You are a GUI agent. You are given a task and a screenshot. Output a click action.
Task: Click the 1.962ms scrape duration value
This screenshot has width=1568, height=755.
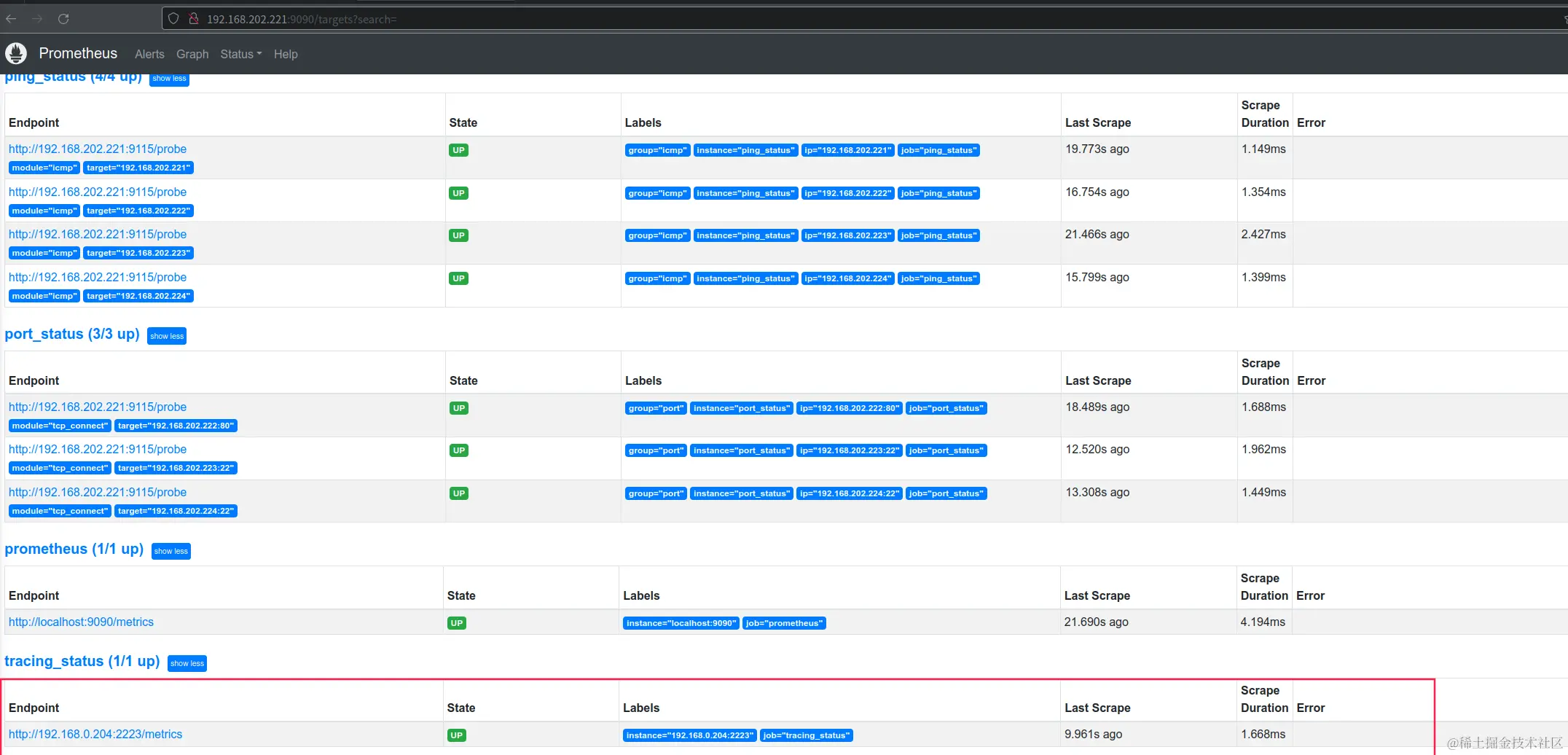pyautogui.click(x=1263, y=449)
